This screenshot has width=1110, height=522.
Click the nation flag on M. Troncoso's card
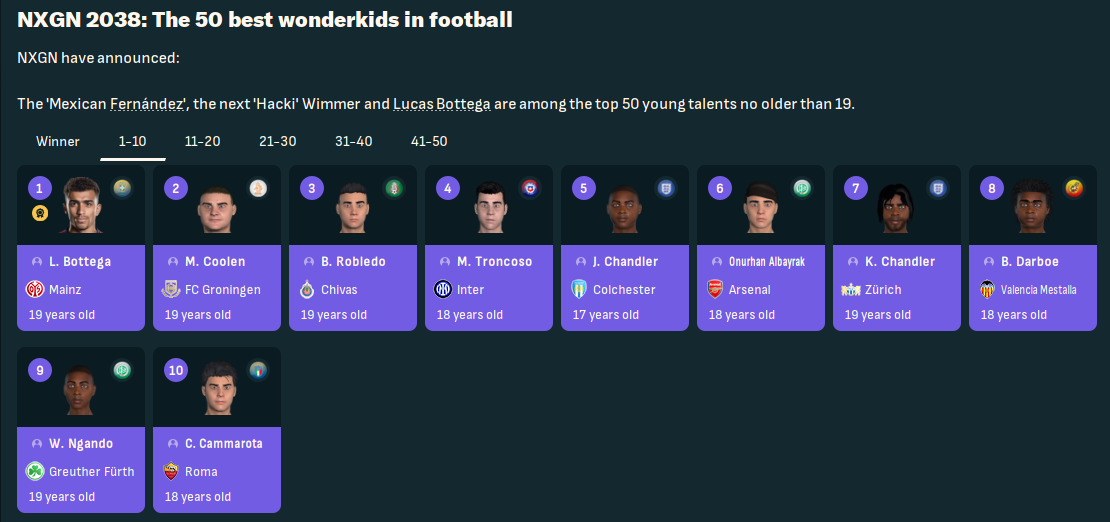tap(530, 187)
